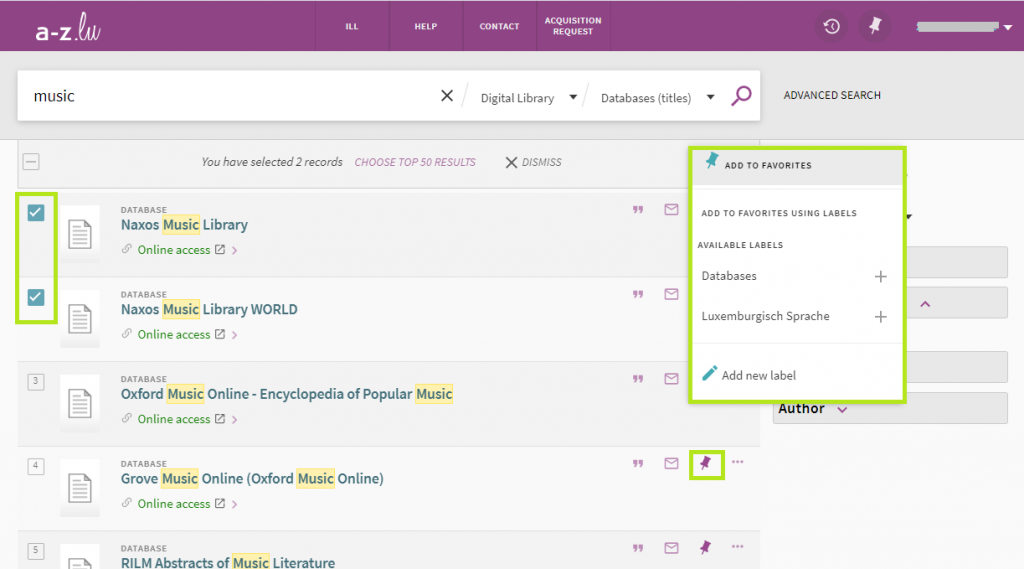The height and width of the screenshot is (569, 1024).
Task: Email Naxos Music Library WORLD record
Action: click(671, 294)
